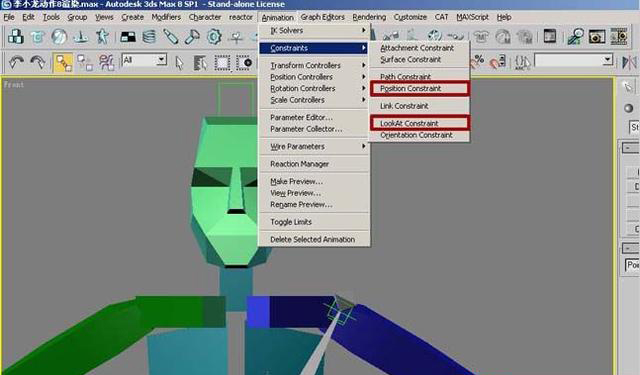The height and width of the screenshot is (375, 640).
Task: Select Attachment Constraint
Action: [x=417, y=48]
